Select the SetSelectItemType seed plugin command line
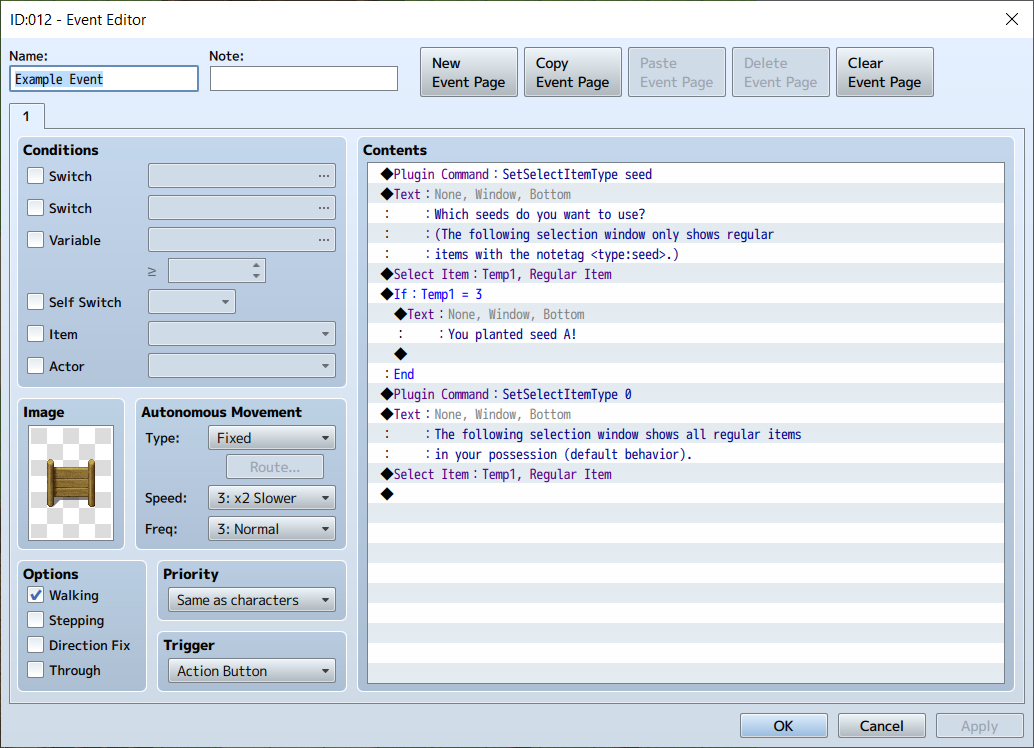The width and height of the screenshot is (1034, 748). [x=686, y=174]
